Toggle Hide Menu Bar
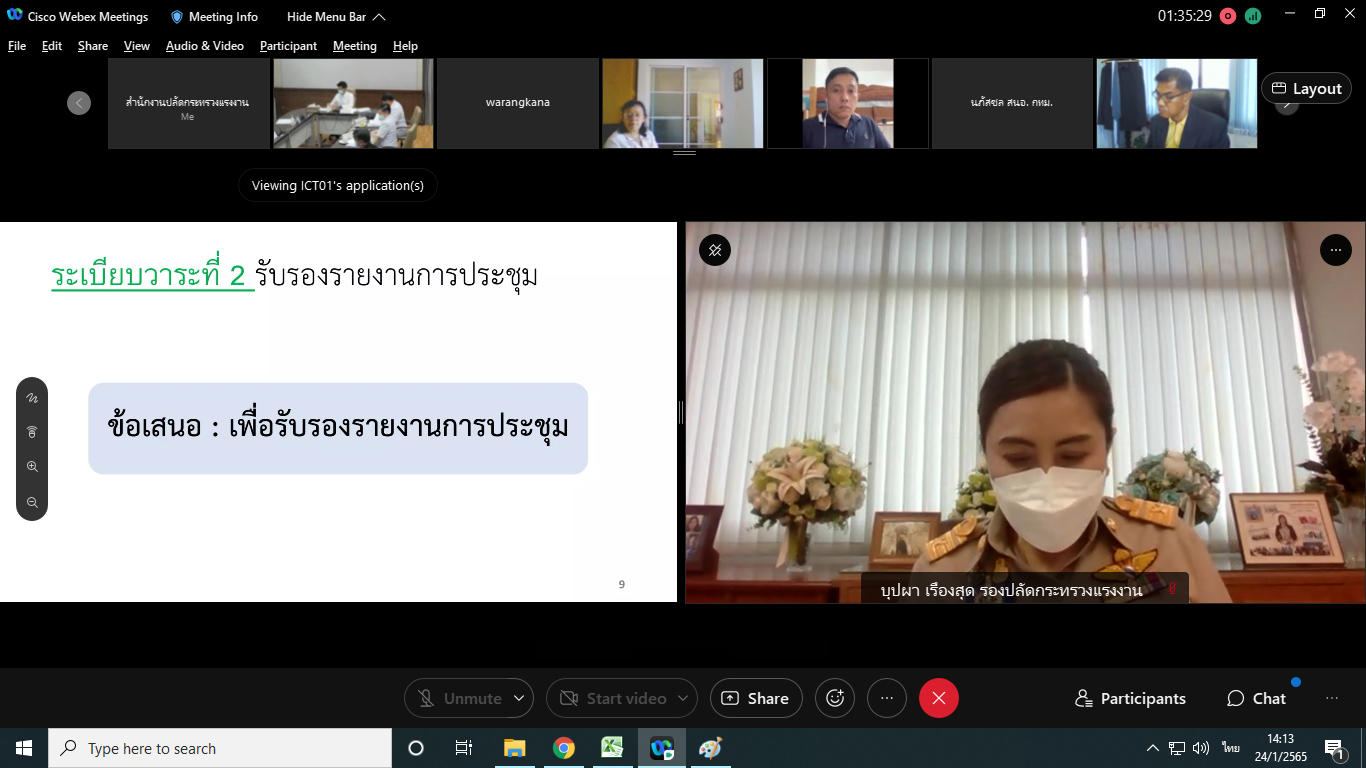The image size is (1366, 768). pos(335,17)
